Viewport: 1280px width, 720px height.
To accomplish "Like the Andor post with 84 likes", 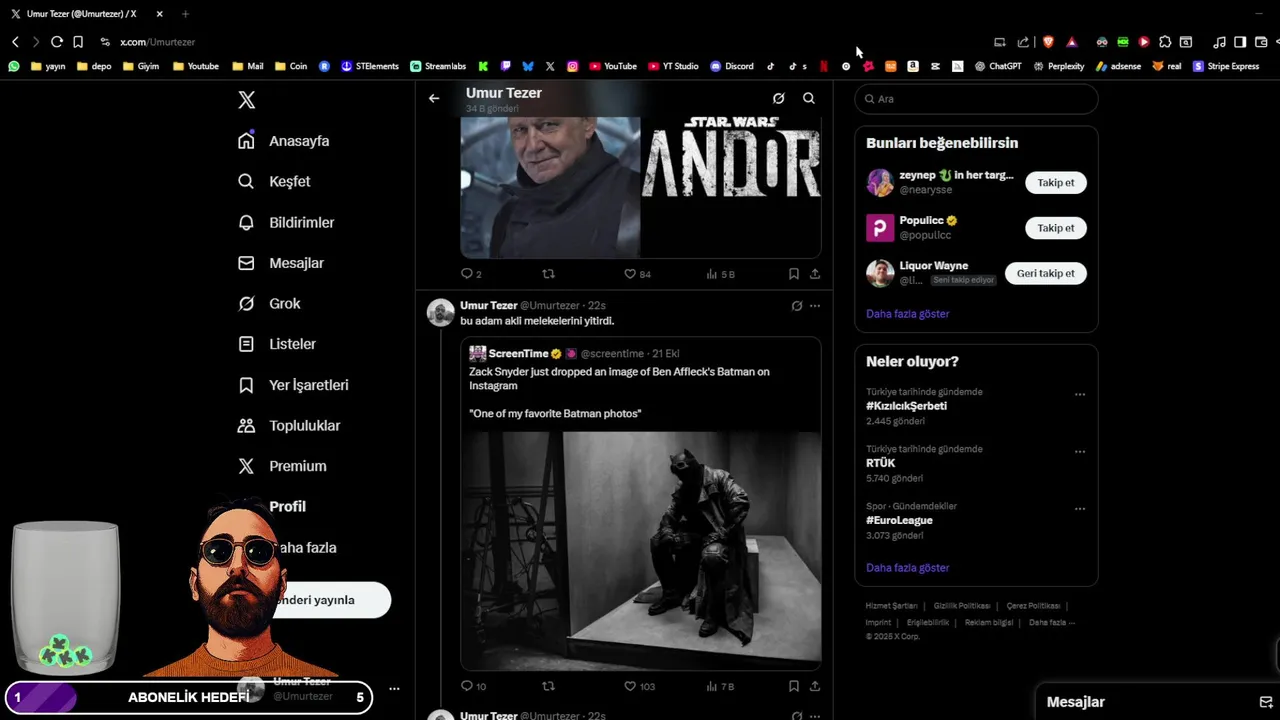I will pyautogui.click(x=637, y=274).
